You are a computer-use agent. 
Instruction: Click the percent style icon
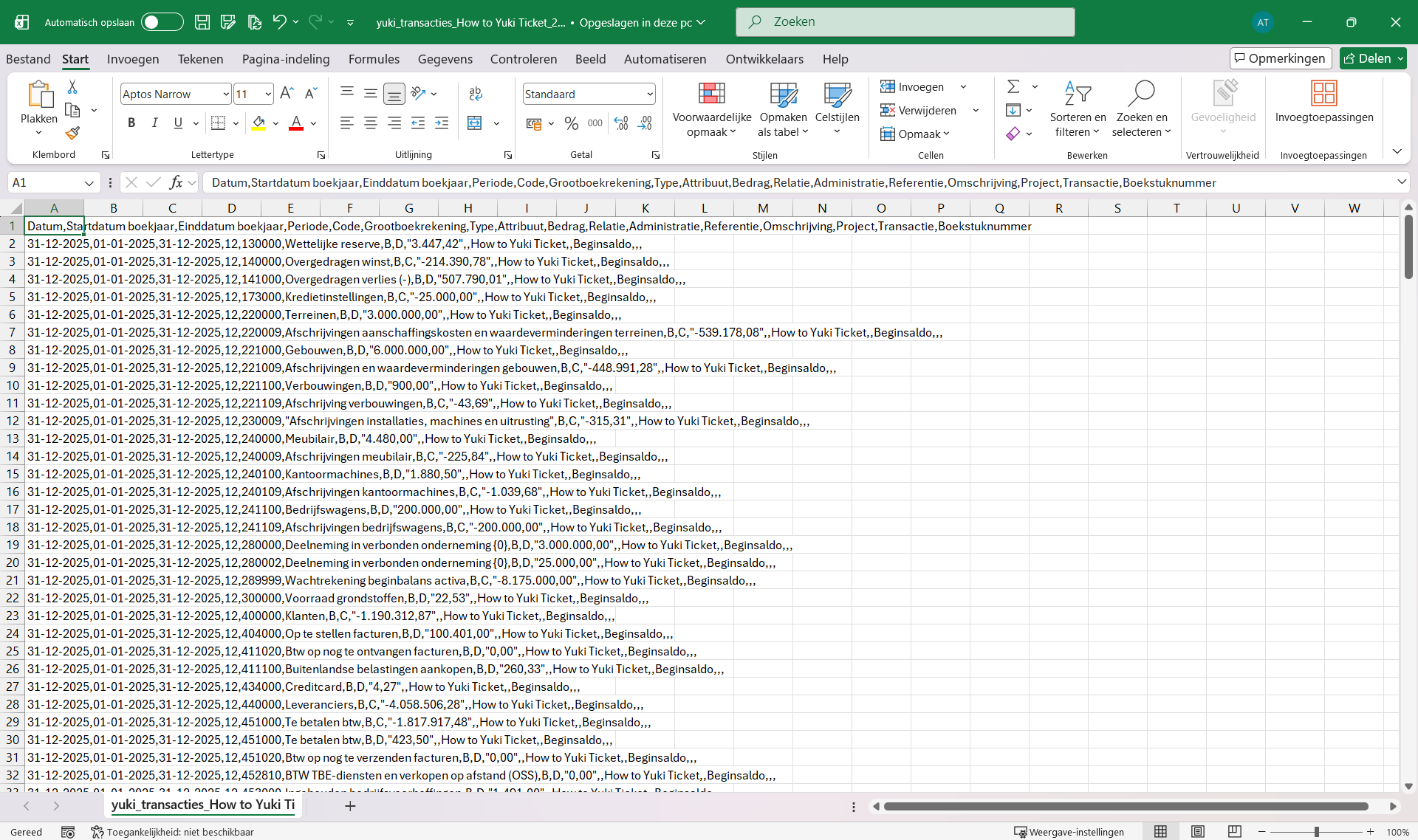coord(571,123)
